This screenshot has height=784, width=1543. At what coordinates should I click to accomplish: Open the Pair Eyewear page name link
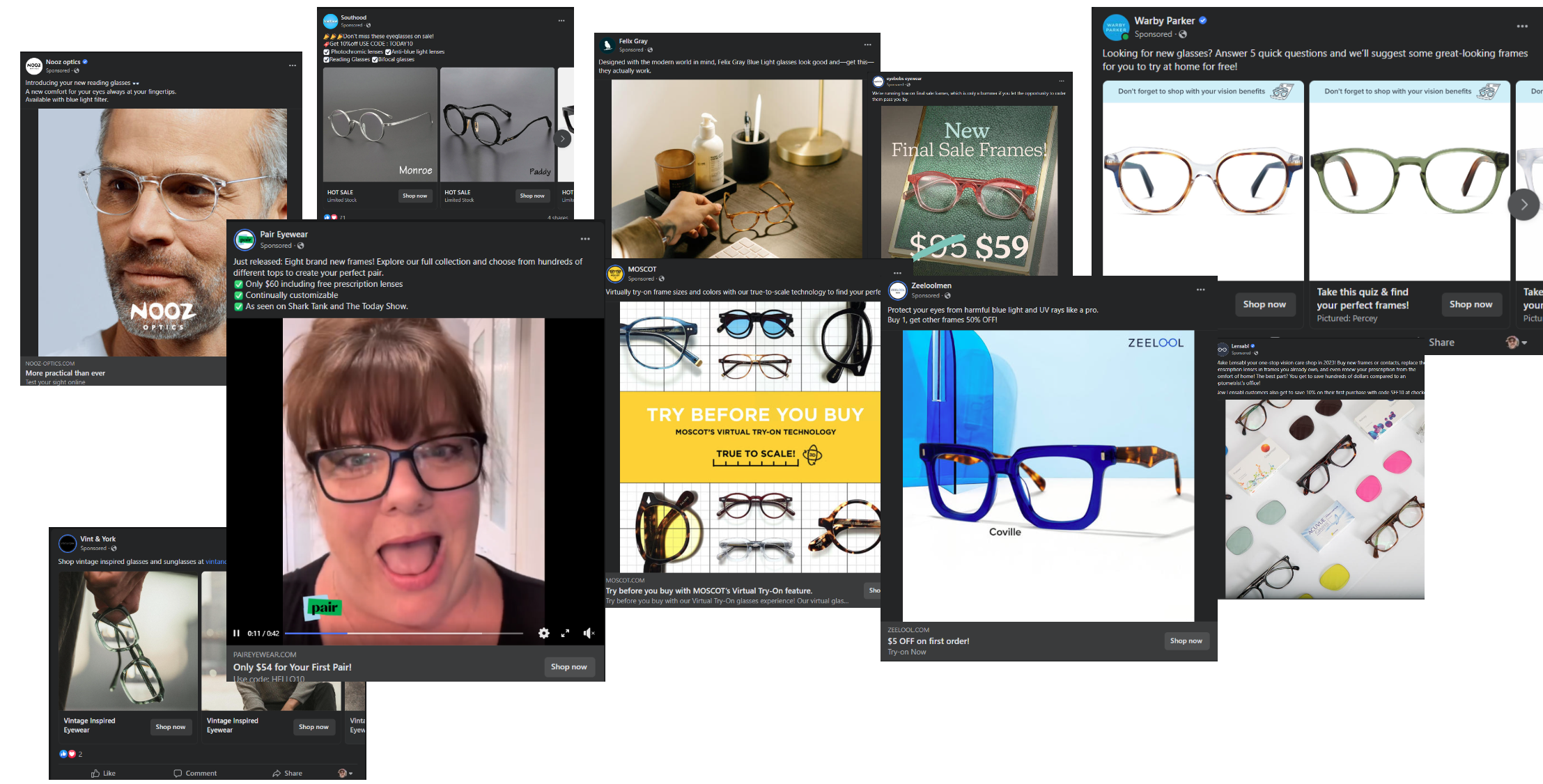click(x=284, y=235)
